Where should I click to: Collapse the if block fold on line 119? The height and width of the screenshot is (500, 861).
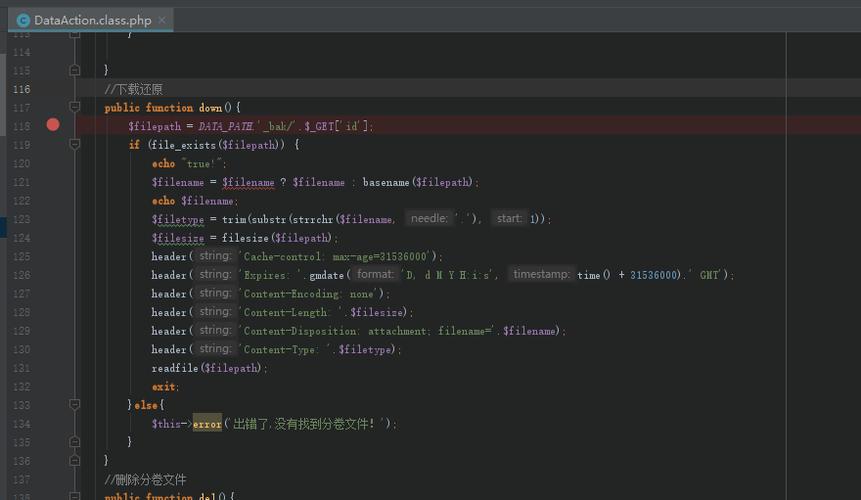pos(75,144)
